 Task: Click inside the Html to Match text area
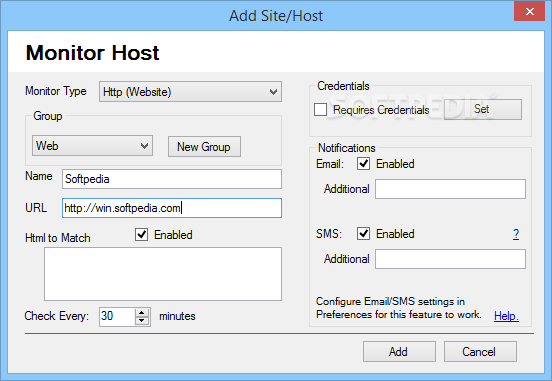tap(163, 274)
